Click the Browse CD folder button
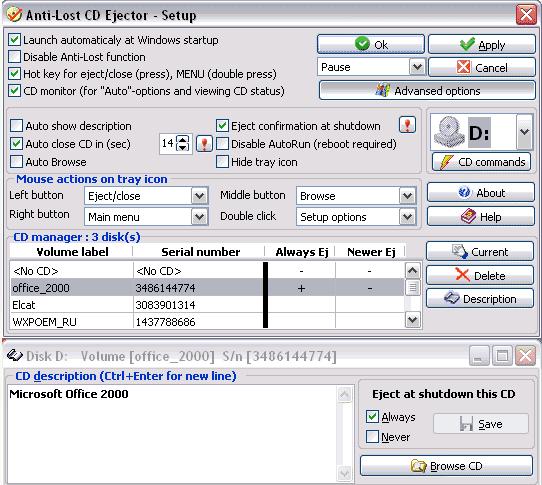Image resolution: width=542 pixels, height=485 pixels. coord(446,466)
